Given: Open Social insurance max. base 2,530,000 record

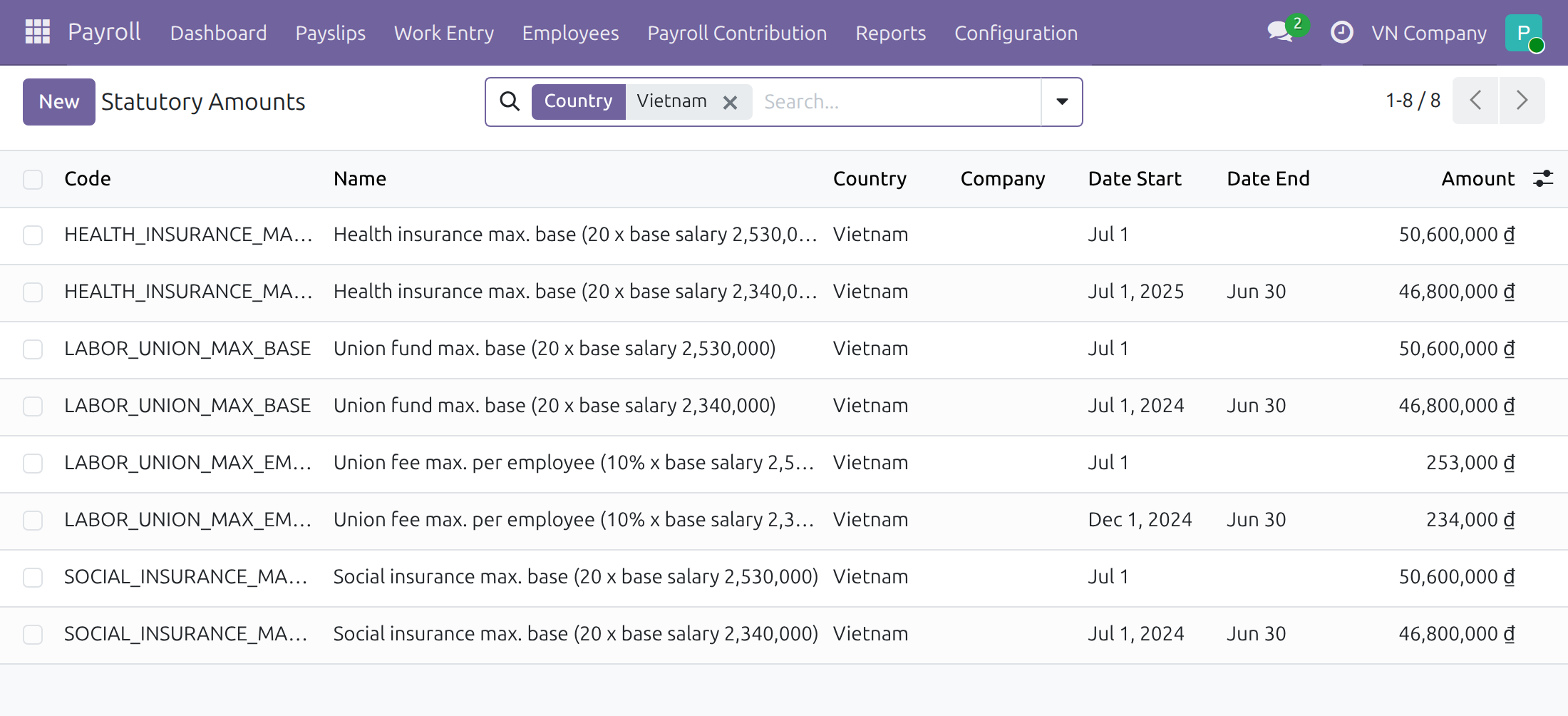Looking at the screenshot, I should pyautogui.click(x=576, y=577).
